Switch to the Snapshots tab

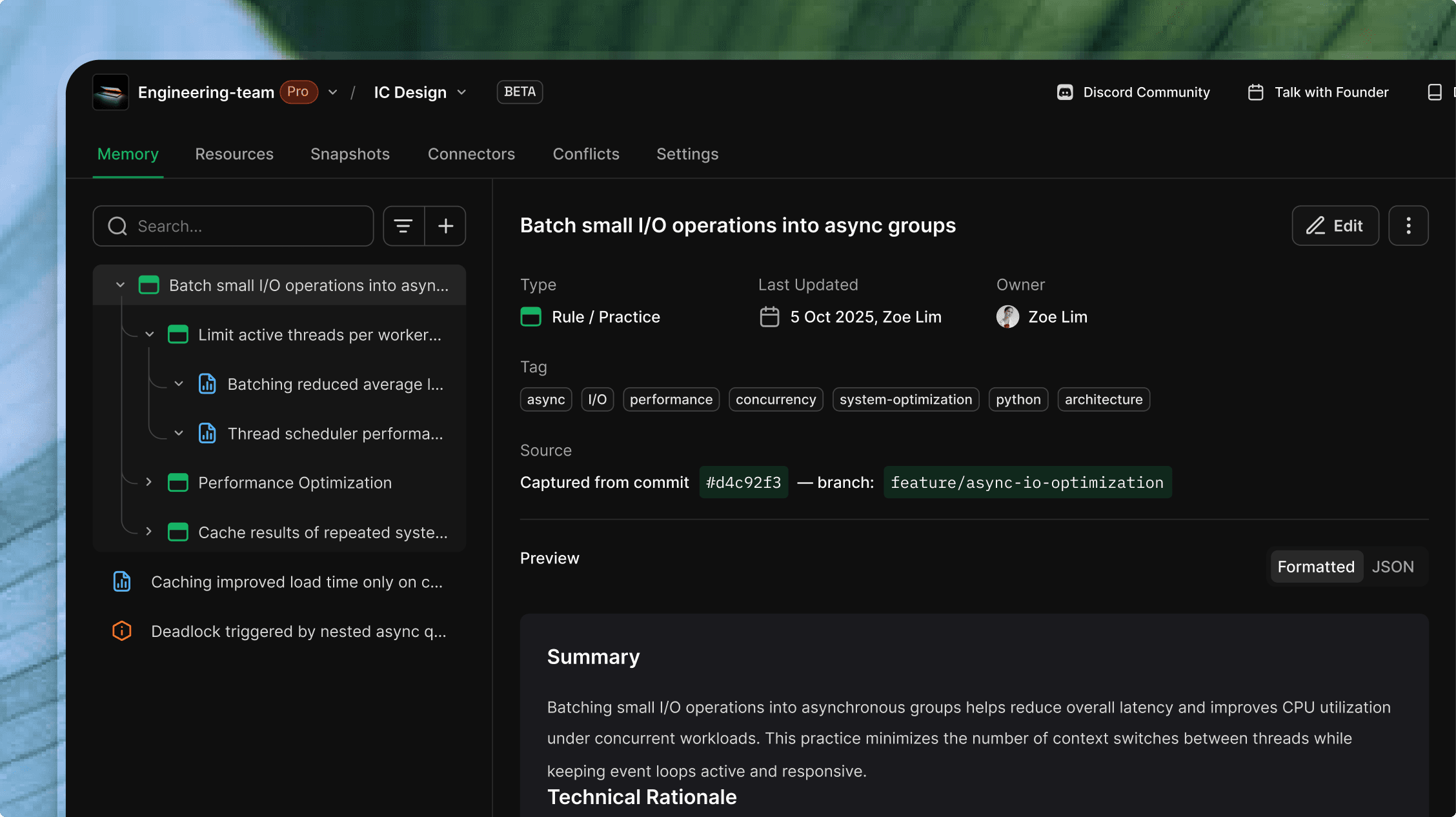coord(350,154)
